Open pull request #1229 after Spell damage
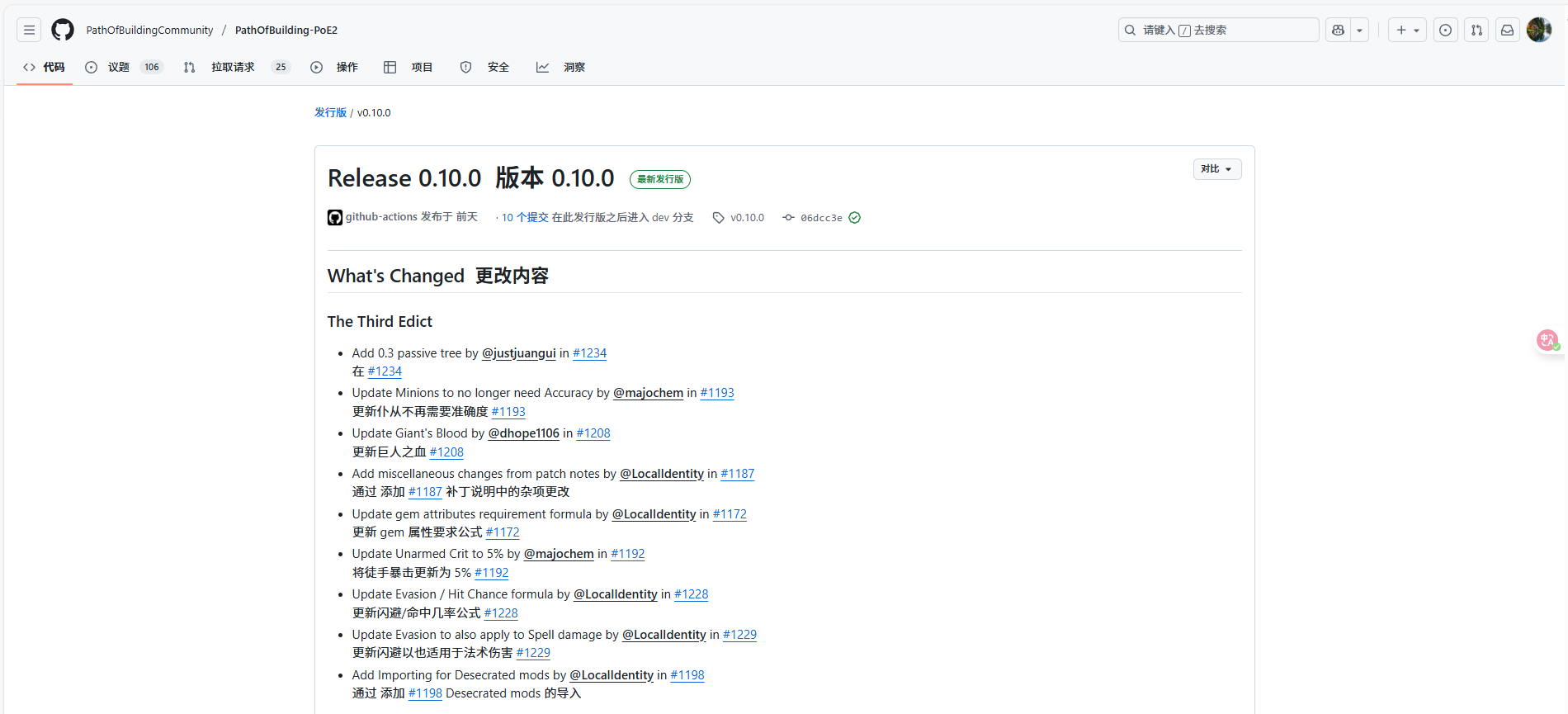The height and width of the screenshot is (714, 1568). click(x=740, y=635)
